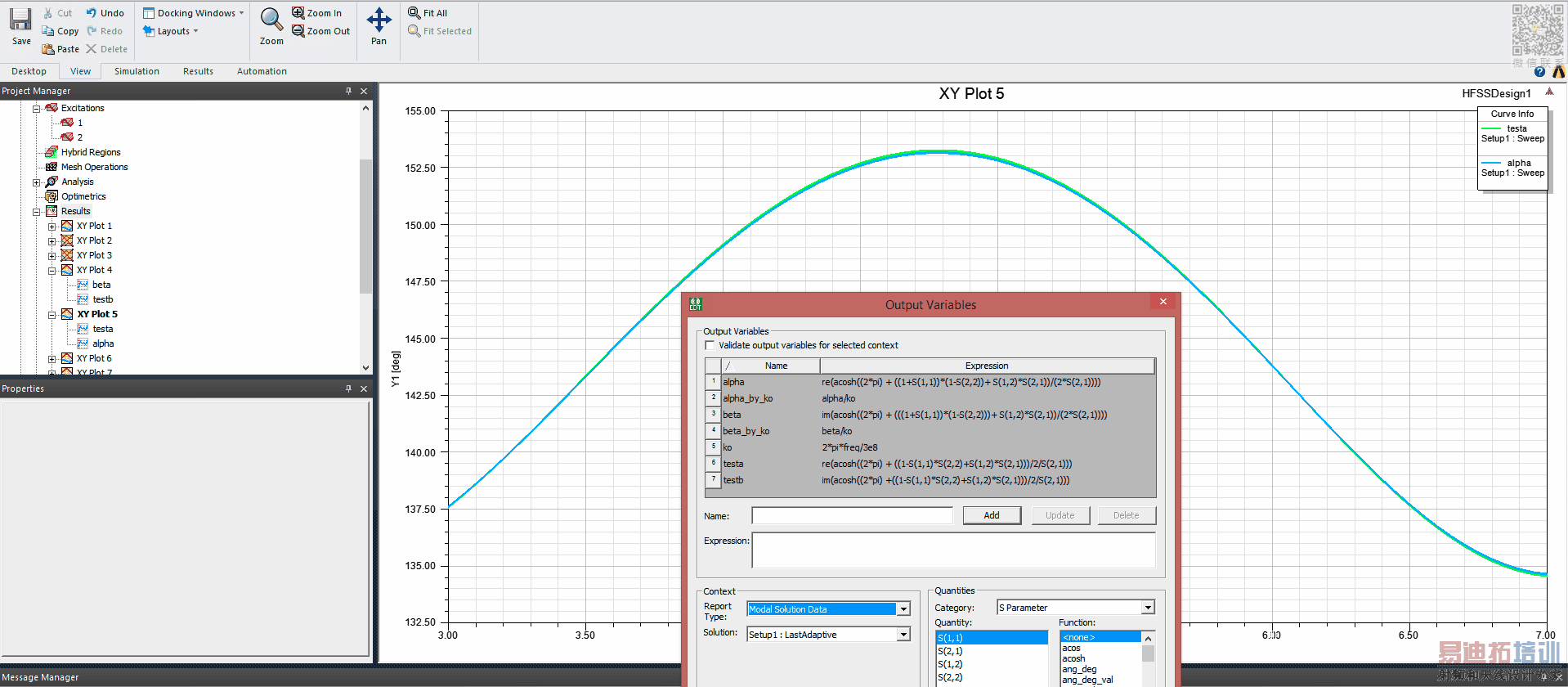The height and width of the screenshot is (687, 1568).
Task: Switch to the Simulation ribbon tab
Action: (x=137, y=71)
